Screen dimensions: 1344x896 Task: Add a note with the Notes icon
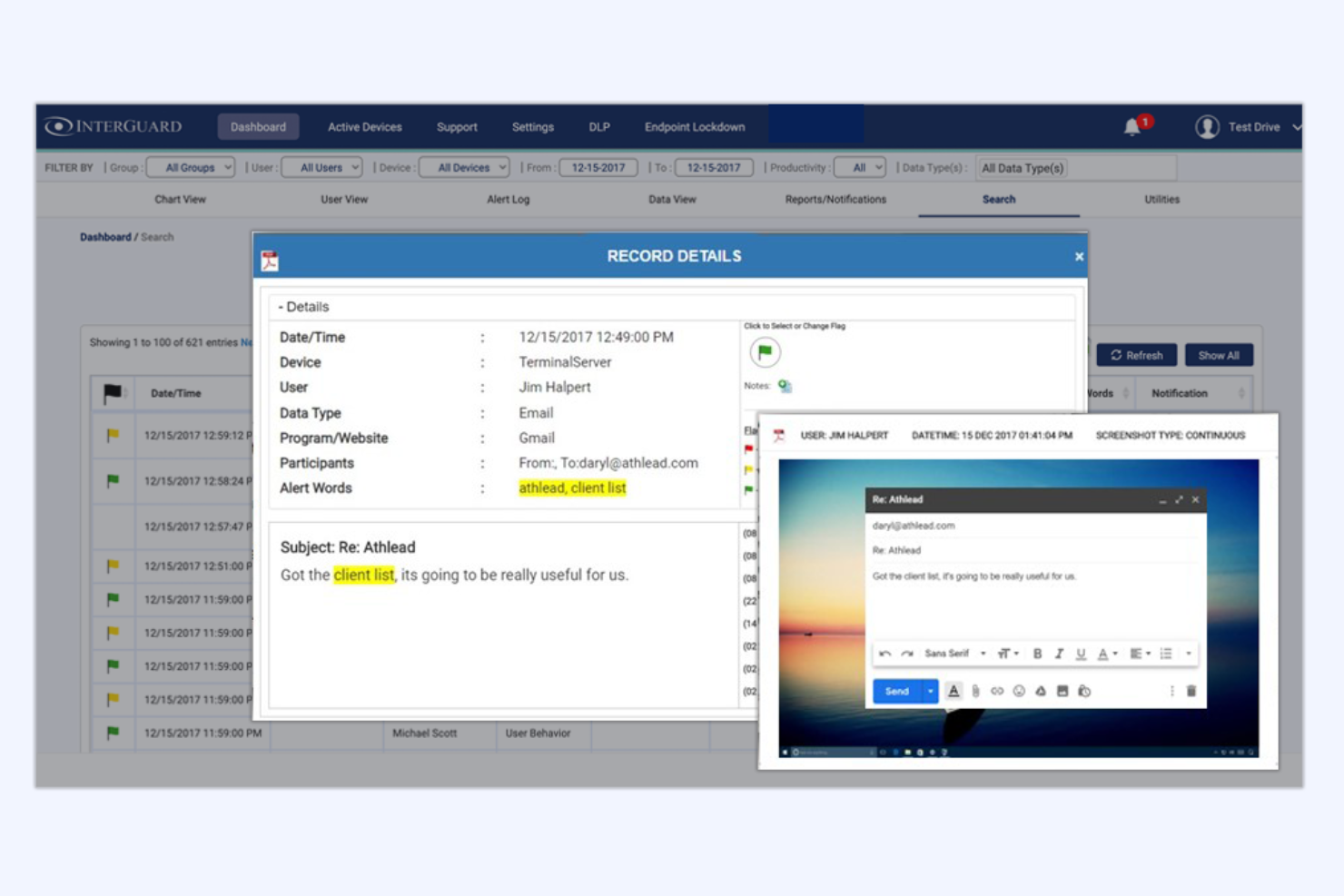(x=785, y=386)
